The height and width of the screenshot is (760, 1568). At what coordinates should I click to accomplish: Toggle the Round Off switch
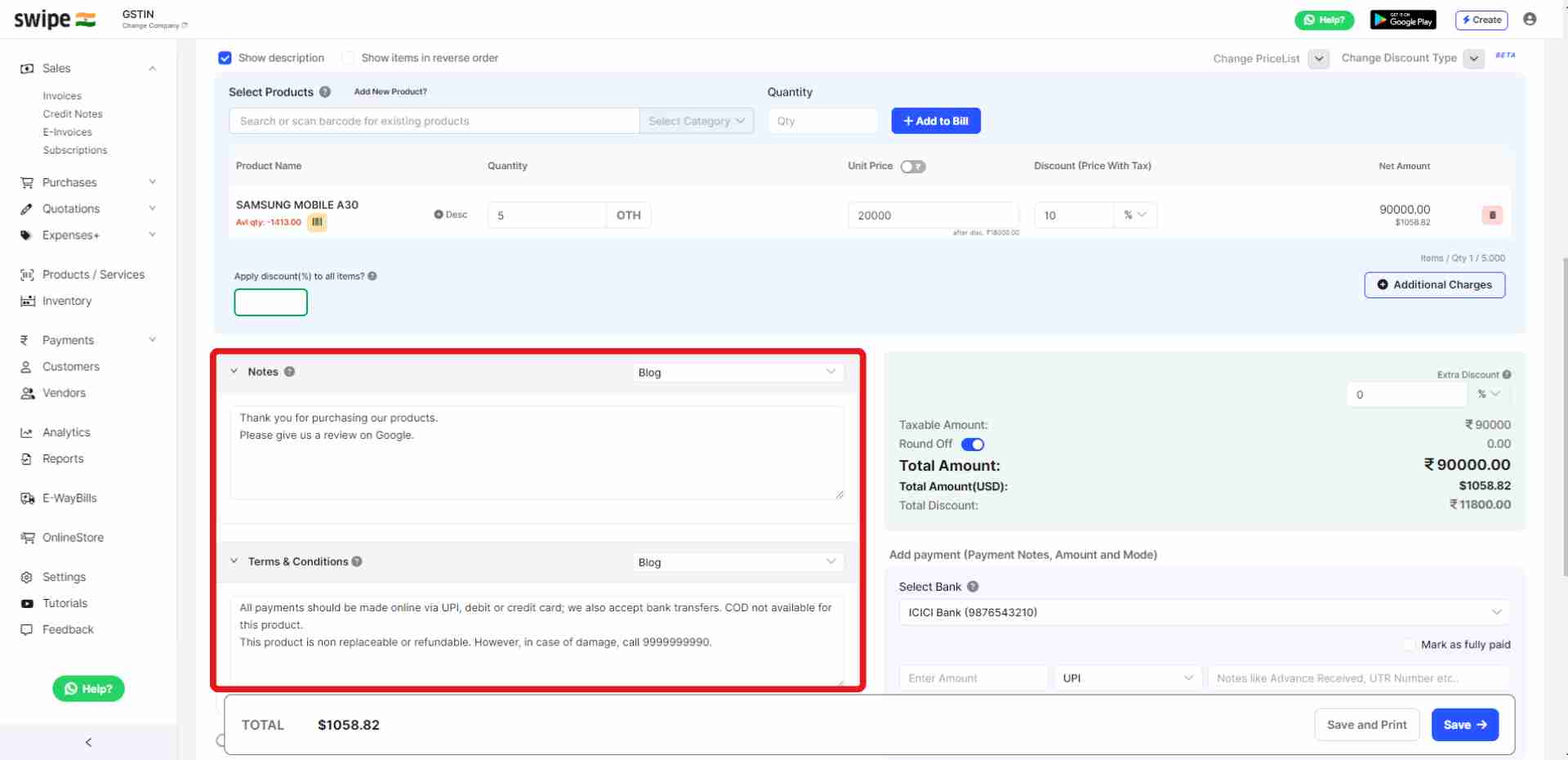[973, 445]
